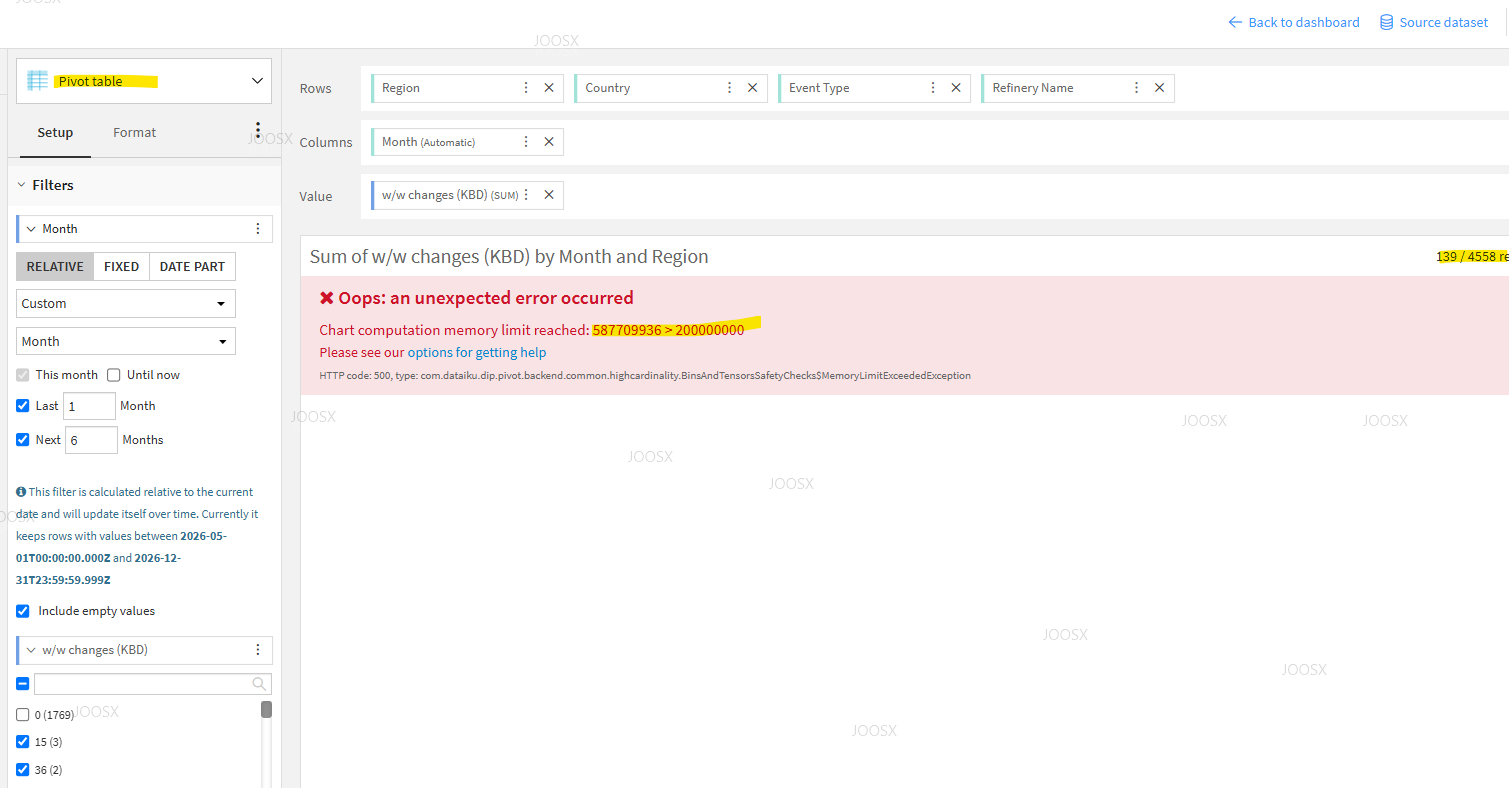Select the RELATIVE filter mode
The width and height of the screenshot is (1509, 788).
55,267
